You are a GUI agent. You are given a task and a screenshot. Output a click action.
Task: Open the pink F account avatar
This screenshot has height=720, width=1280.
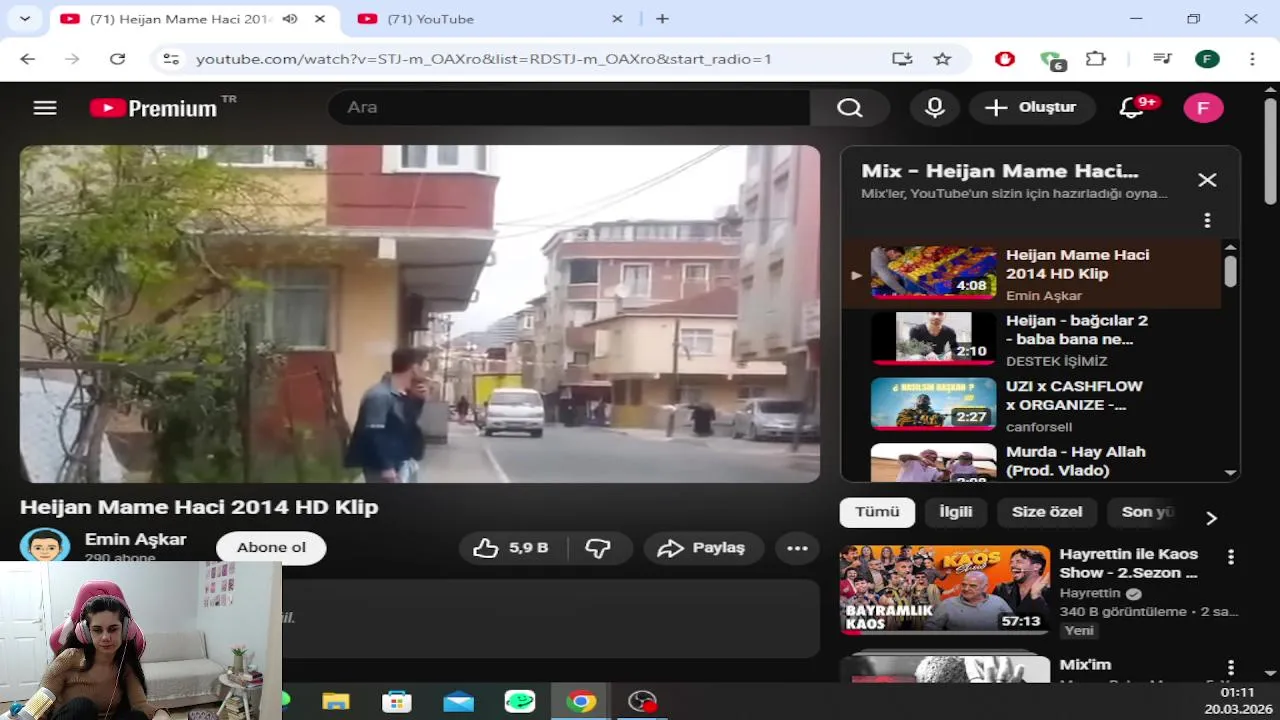click(1203, 108)
